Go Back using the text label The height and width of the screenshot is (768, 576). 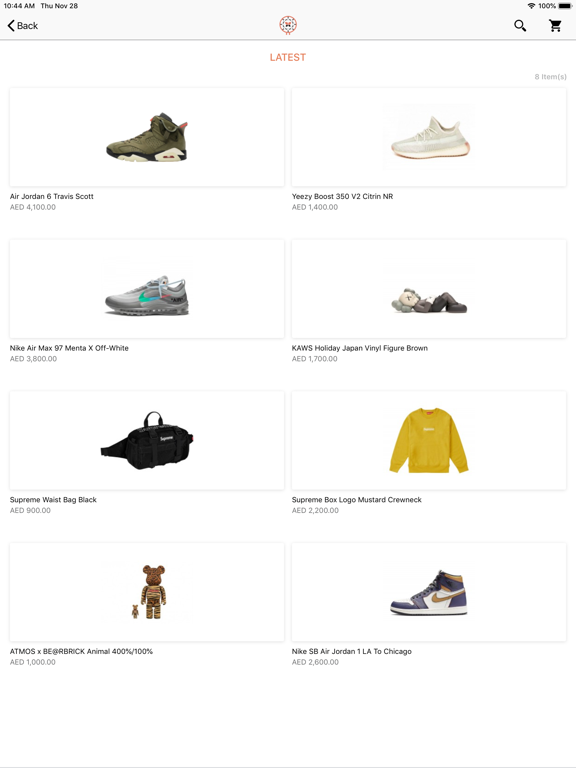tap(27, 25)
